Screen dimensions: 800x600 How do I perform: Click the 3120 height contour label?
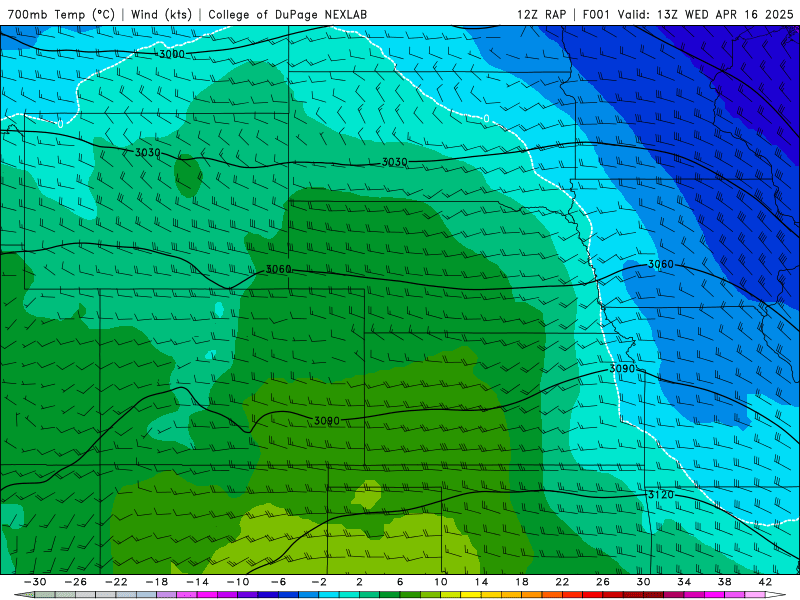pyautogui.click(x=661, y=494)
